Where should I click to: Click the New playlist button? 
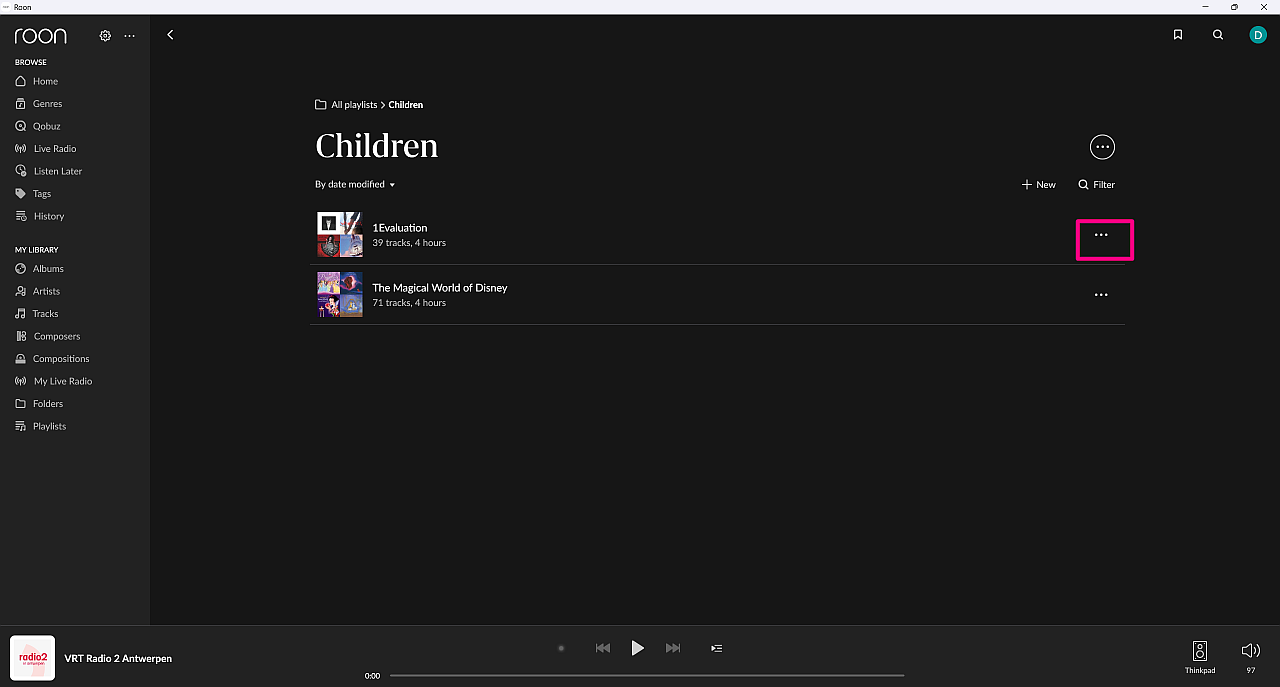point(1038,185)
